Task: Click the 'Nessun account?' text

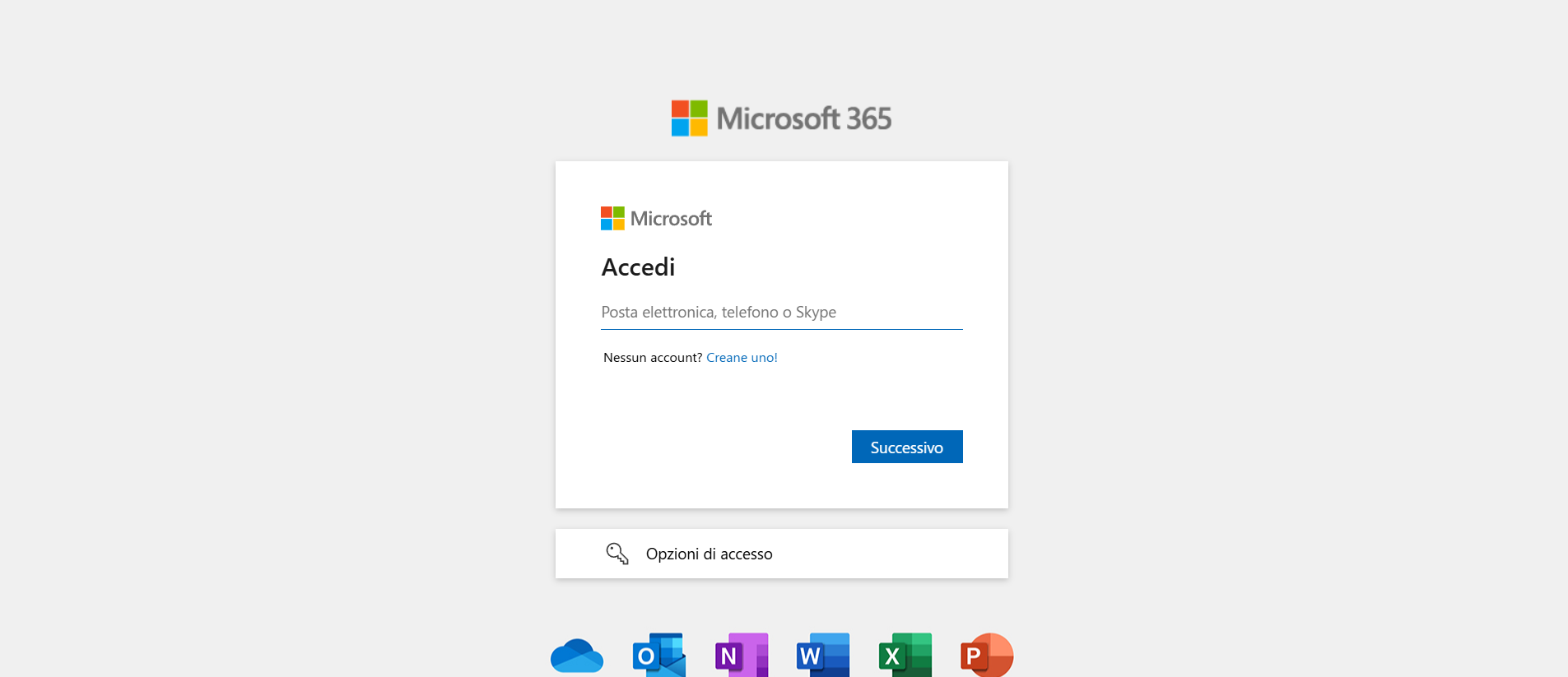Action: click(x=652, y=358)
